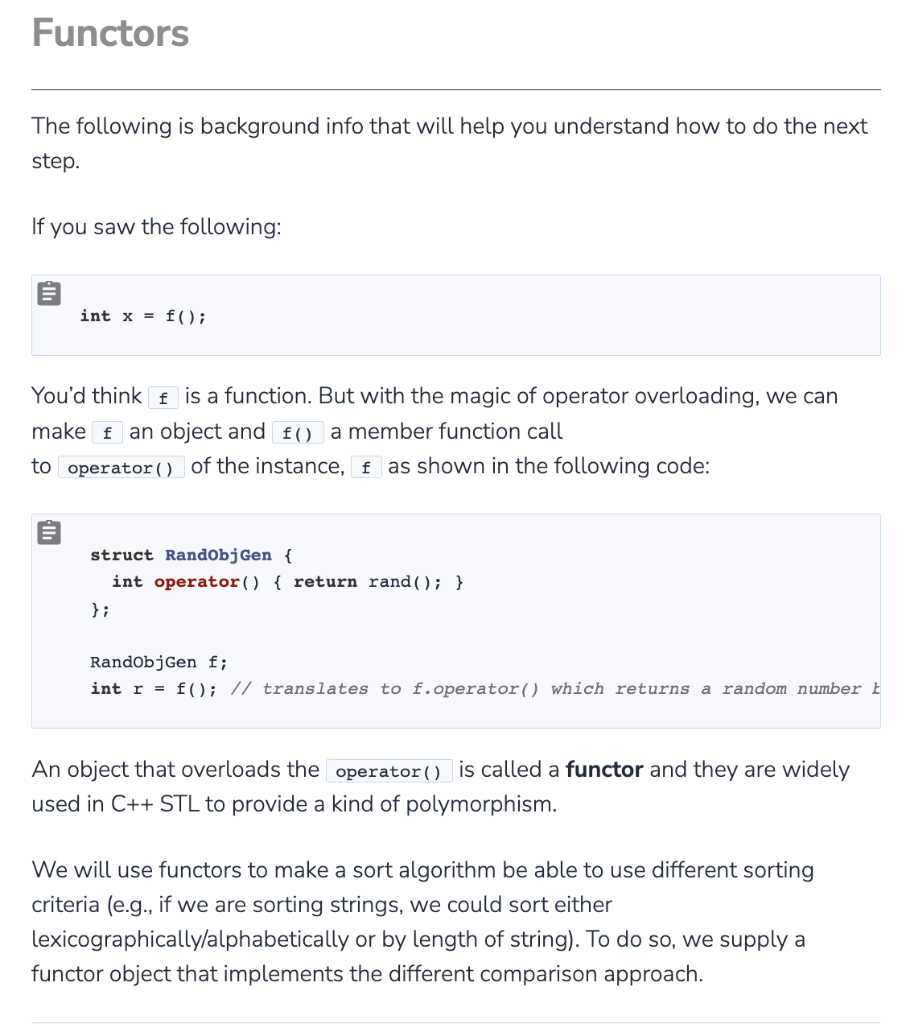Viewport: 906px width, 1024px height.
Task: Click inside the 'int x = f();' code line
Action: [x=143, y=316]
